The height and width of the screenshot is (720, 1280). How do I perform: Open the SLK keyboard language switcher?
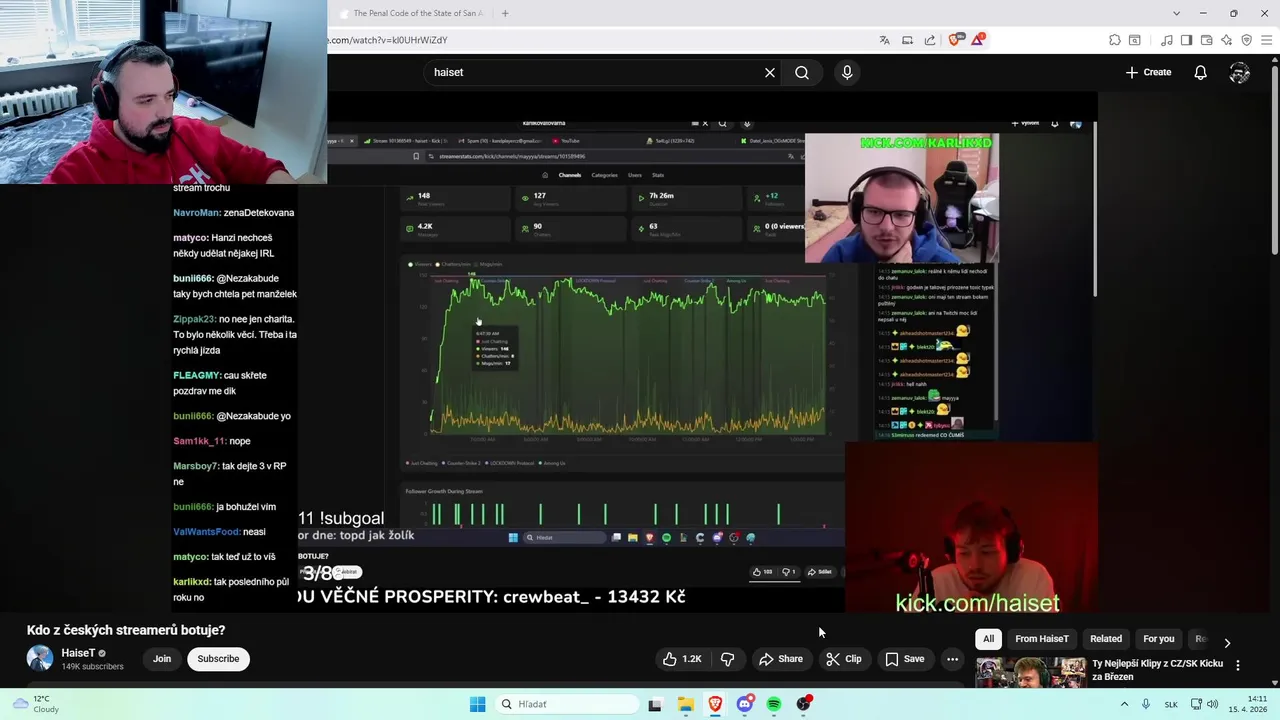click(x=1171, y=704)
